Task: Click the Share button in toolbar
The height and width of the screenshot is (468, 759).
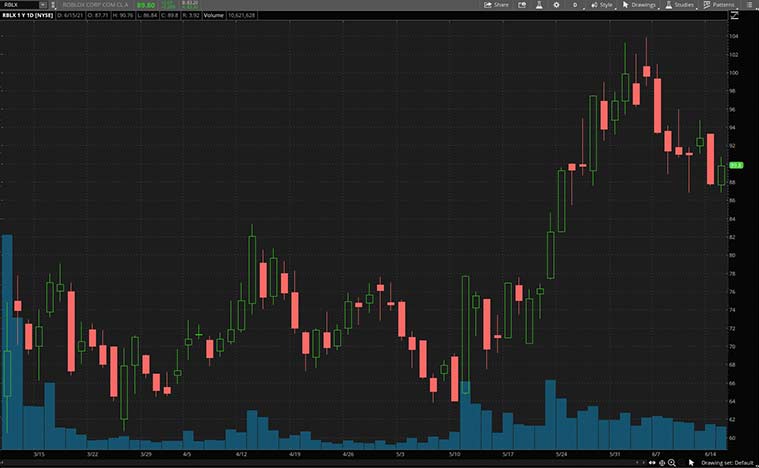Action: click(x=496, y=5)
